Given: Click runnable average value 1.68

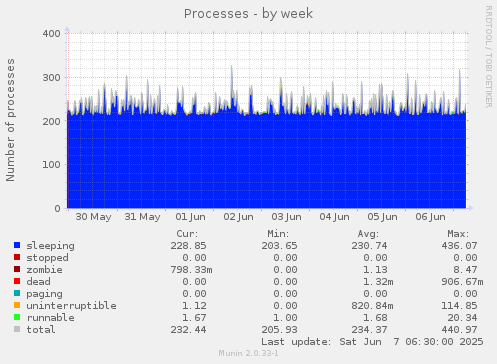Looking at the screenshot, I should (375, 318).
